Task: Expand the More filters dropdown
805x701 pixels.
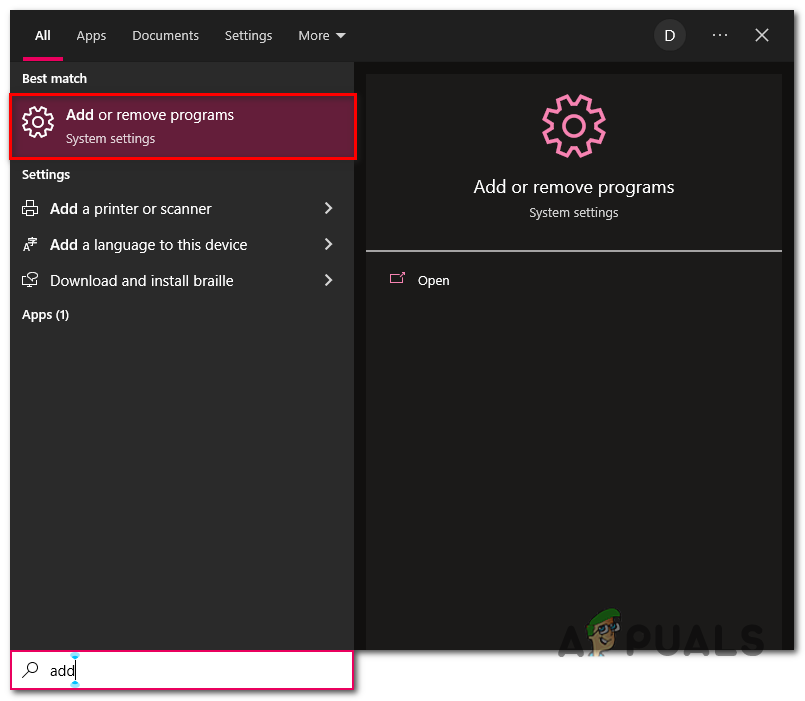Action: click(x=322, y=35)
